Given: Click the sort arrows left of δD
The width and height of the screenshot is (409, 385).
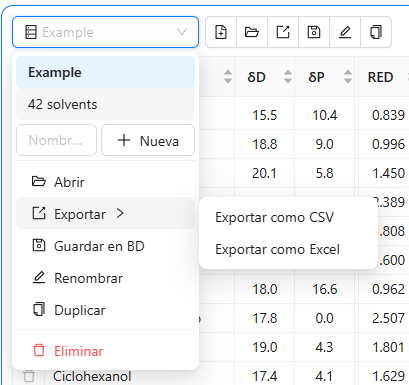Looking at the screenshot, I should click(228, 77).
